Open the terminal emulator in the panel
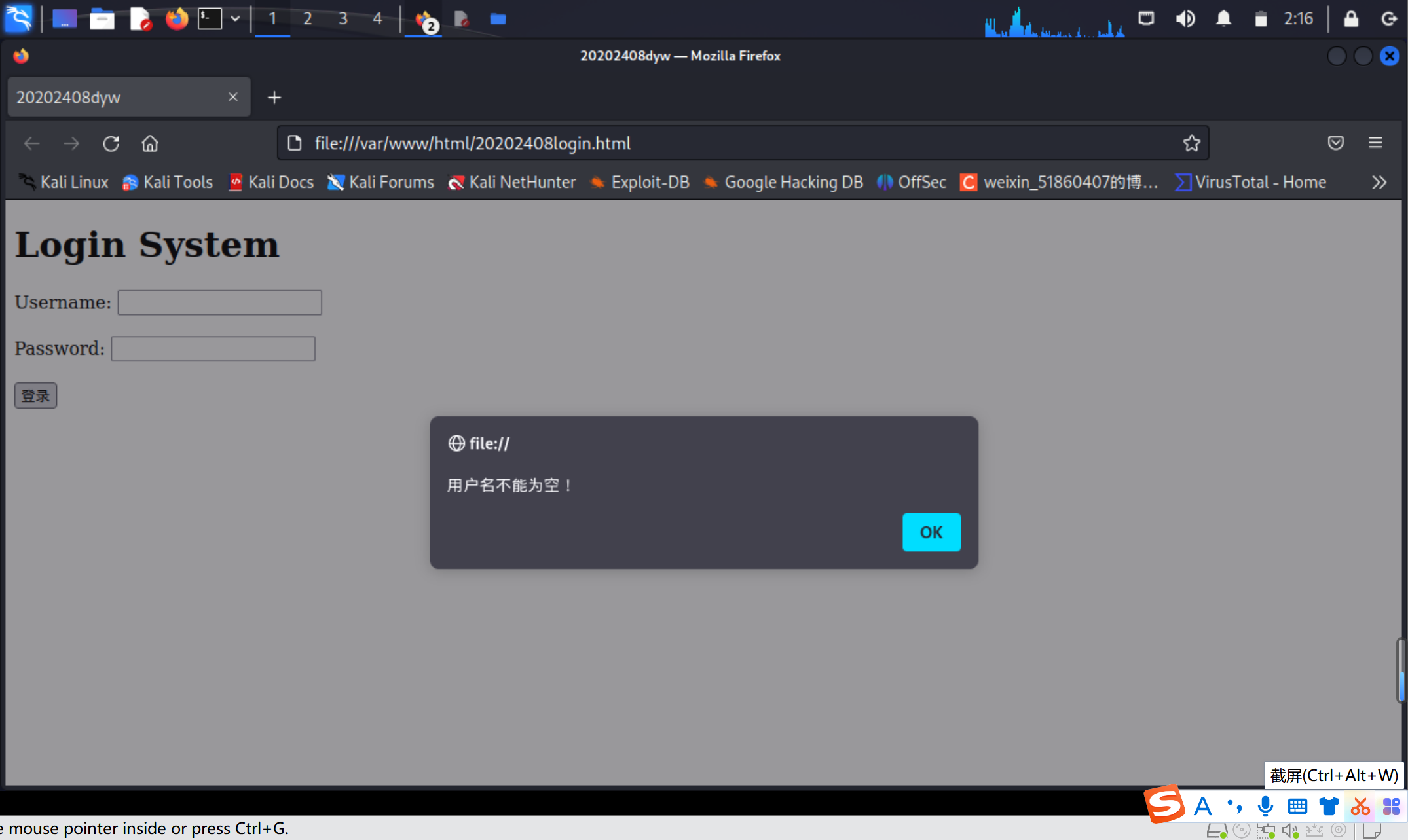Viewport: 1408px width, 840px height. [x=210, y=19]
